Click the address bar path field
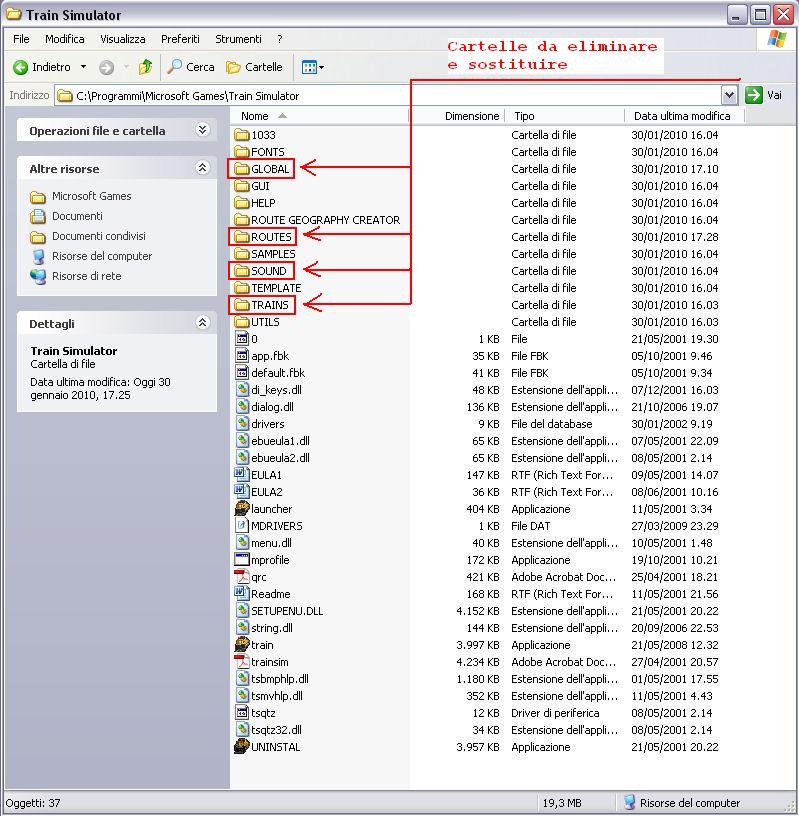Screen dimensions: 799x816 point(388,96)
